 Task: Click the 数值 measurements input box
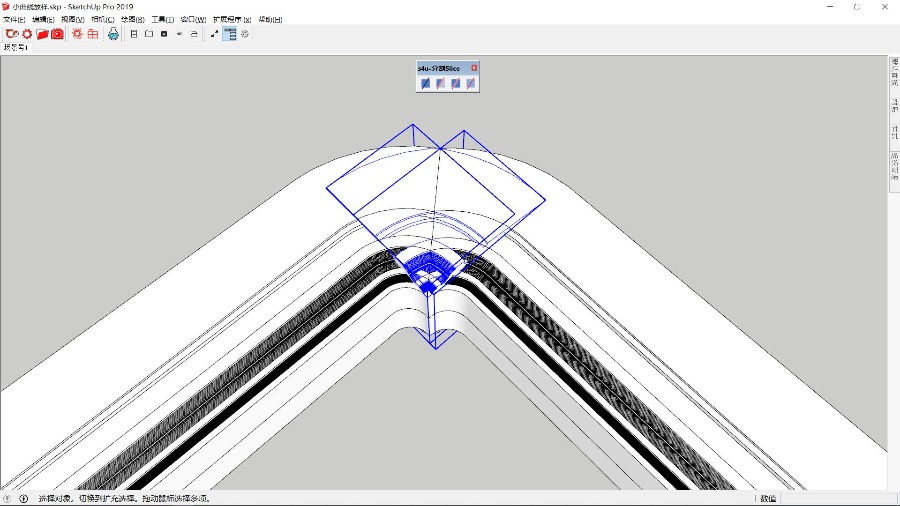coord(838,499)
